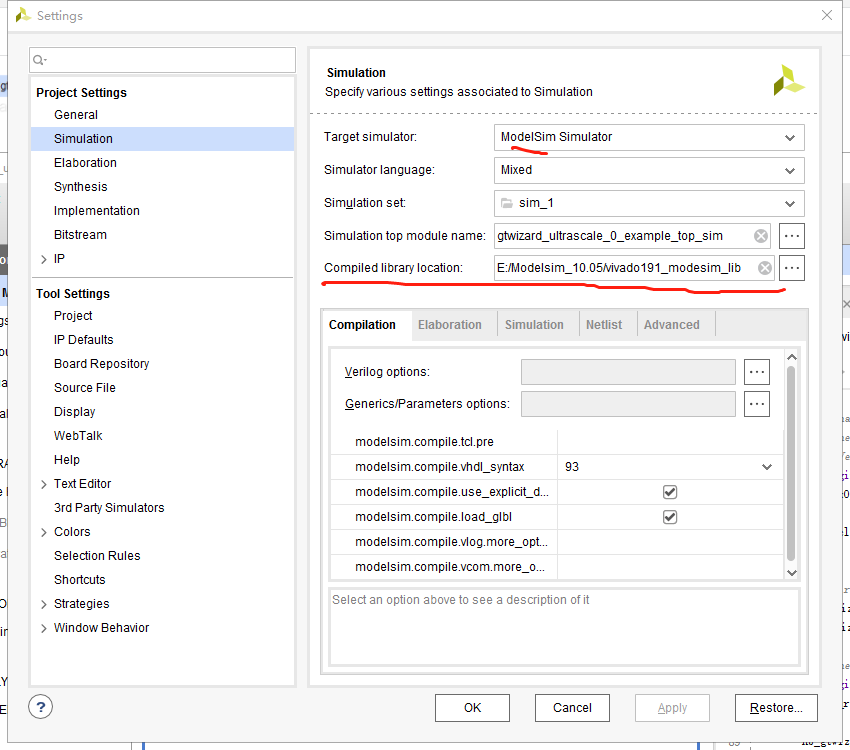Image resolution: width=850 pixels, height=750 pixels.
Task: Select the modelsim.compile.vlog.more_opt row
Action: point(557,542)
